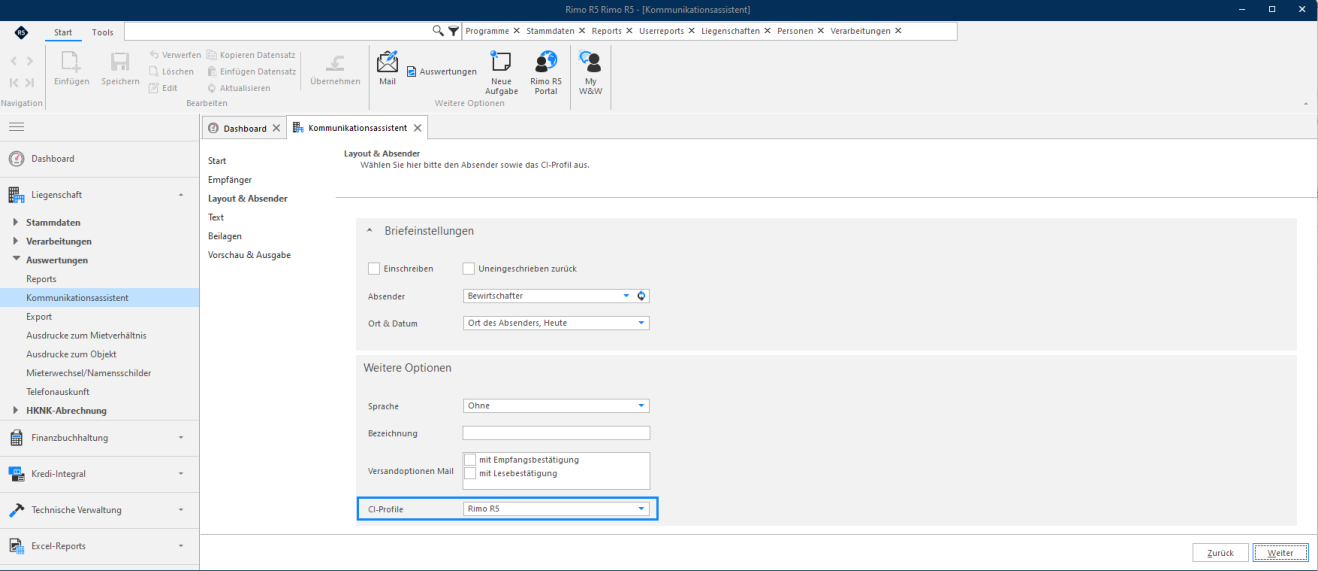The image size is (1318, 571).
Task: Expand the Finanzbuchhaltung sidebar group
Action: pyautogui.click(x=180, y=438)
